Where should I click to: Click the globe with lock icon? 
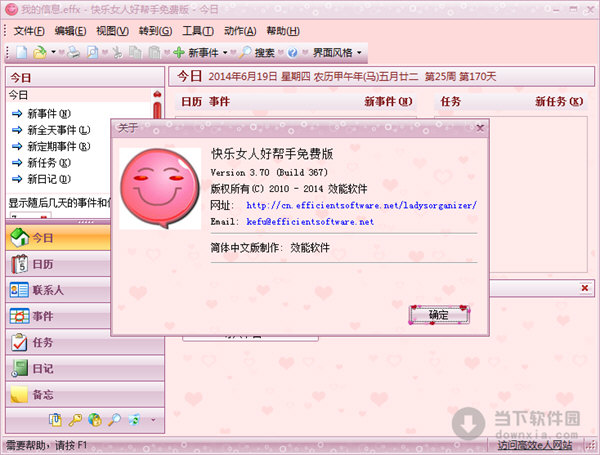tap(95, 420)
